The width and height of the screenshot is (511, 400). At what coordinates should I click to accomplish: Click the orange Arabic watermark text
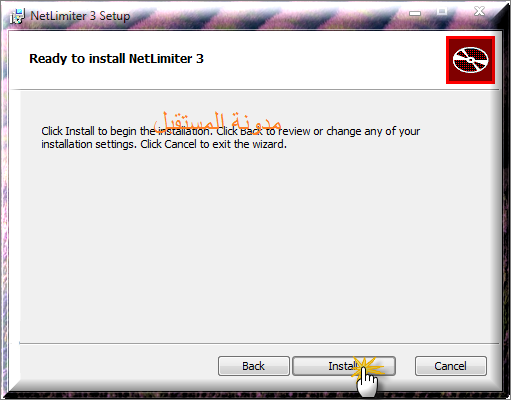pos(218,122)
